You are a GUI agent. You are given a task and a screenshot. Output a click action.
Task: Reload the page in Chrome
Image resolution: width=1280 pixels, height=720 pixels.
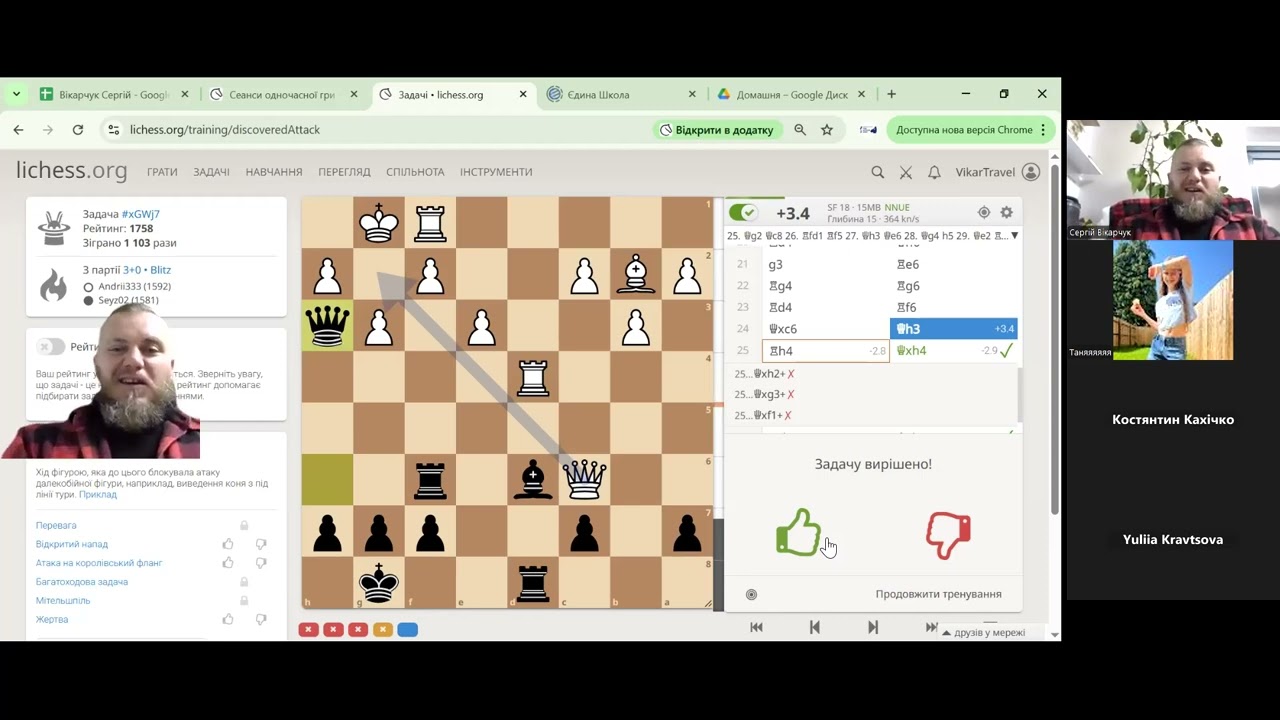(x=78, y=130)
